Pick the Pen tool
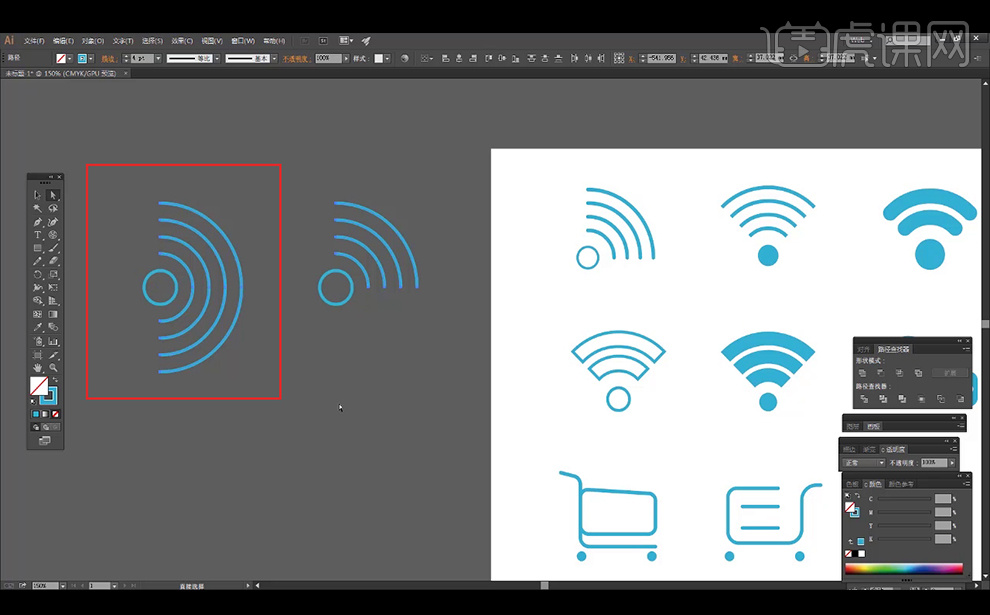Viewport: 990px width, 615px height. (x=38, y=221)
